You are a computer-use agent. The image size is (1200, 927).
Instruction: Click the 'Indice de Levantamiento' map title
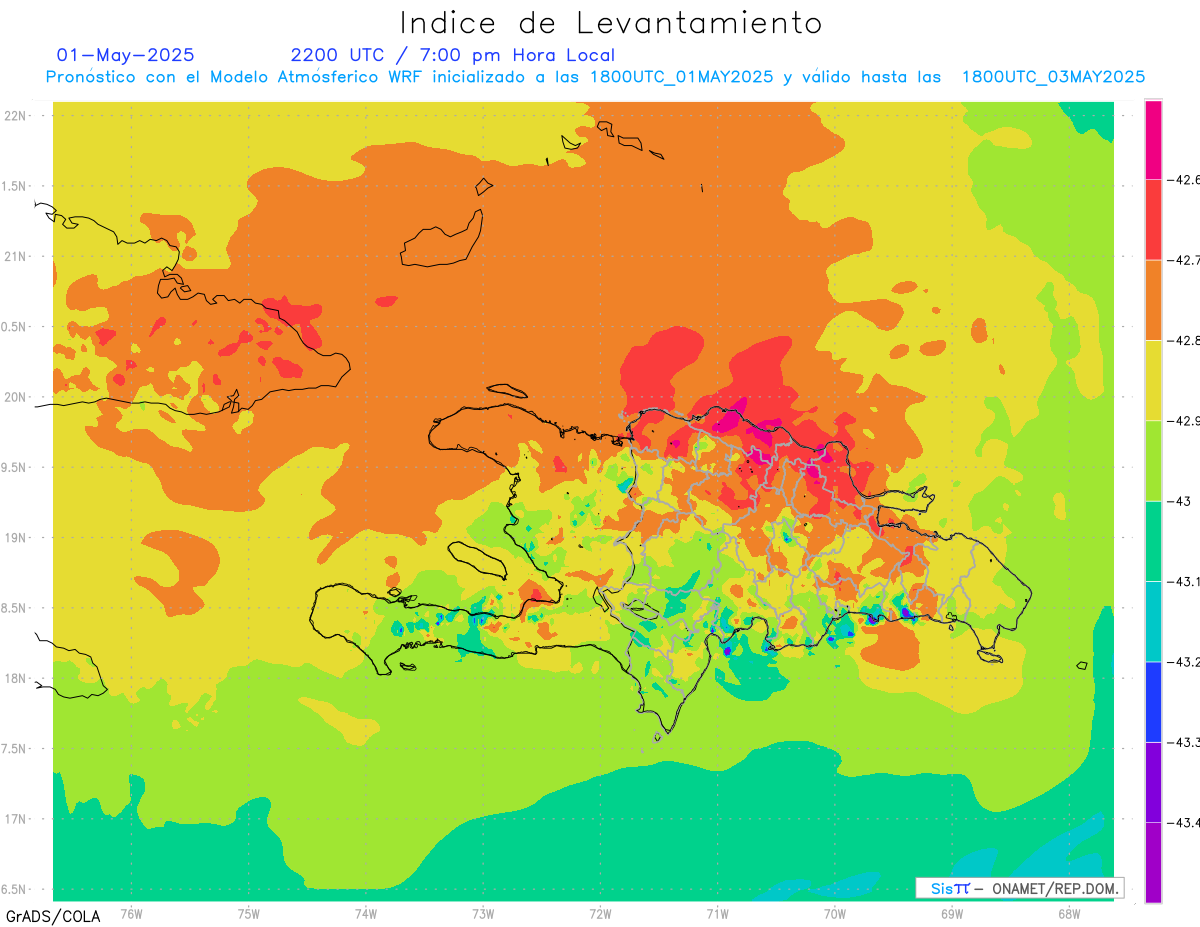point(611,23)
